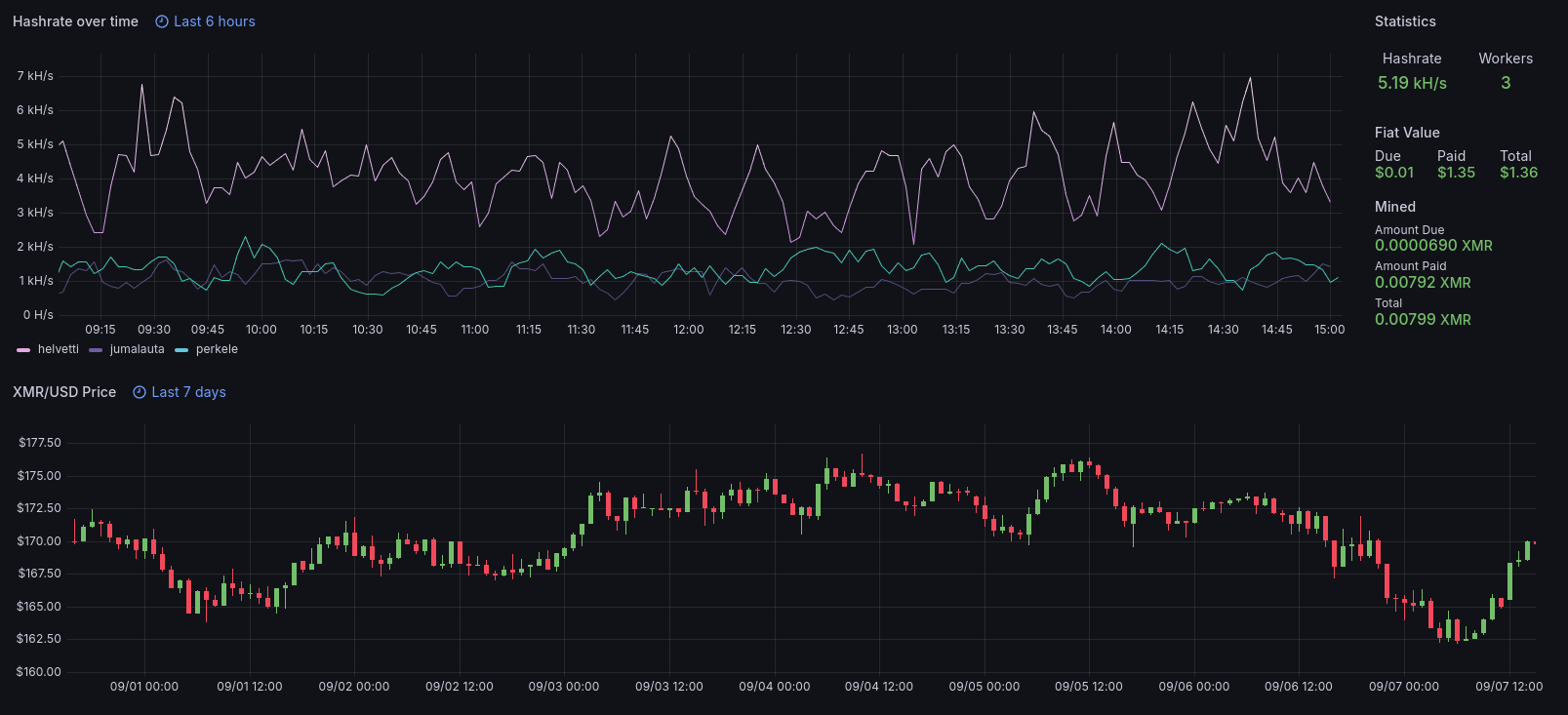Click the $1.36 Total fiat value

[1518, 173]
